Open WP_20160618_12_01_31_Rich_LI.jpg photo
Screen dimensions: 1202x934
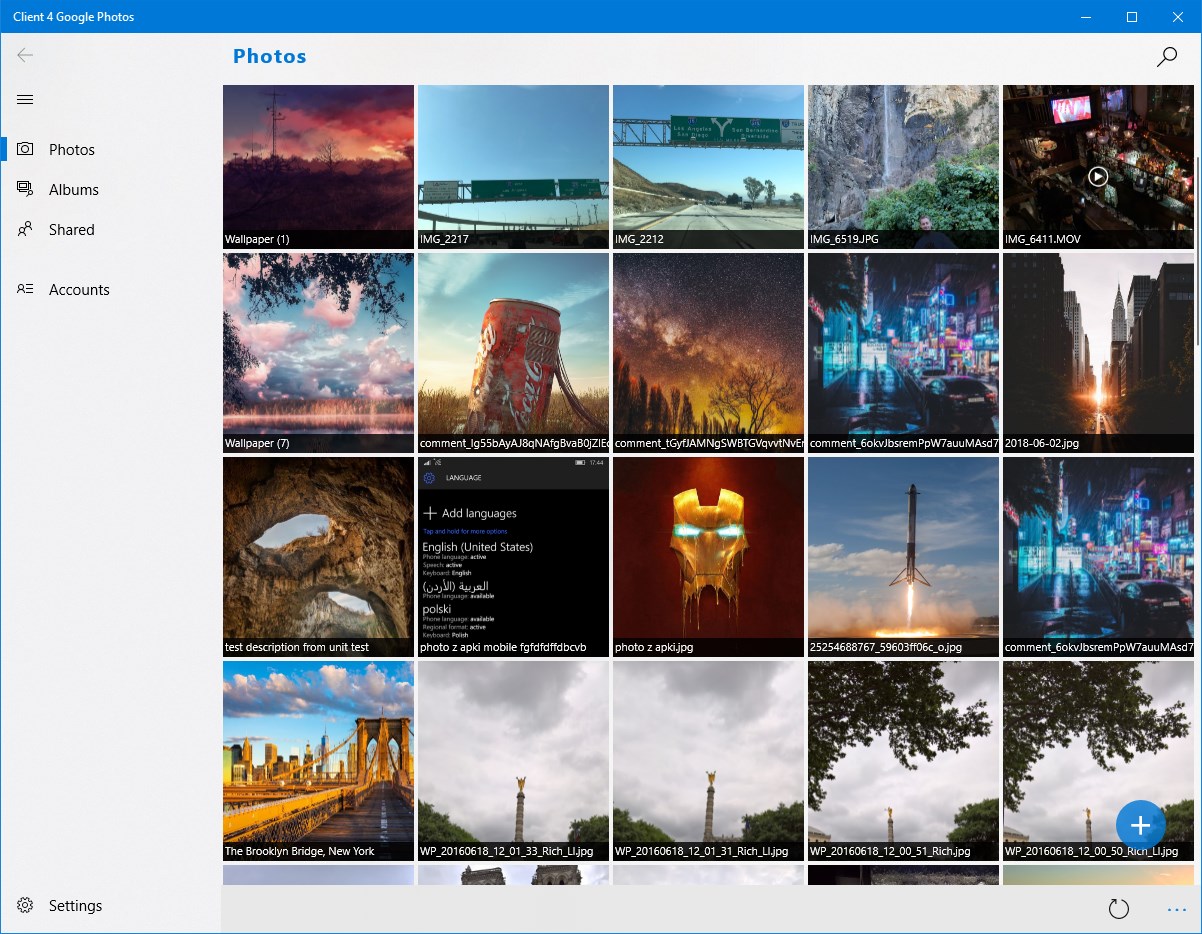(x=708, y=761)
